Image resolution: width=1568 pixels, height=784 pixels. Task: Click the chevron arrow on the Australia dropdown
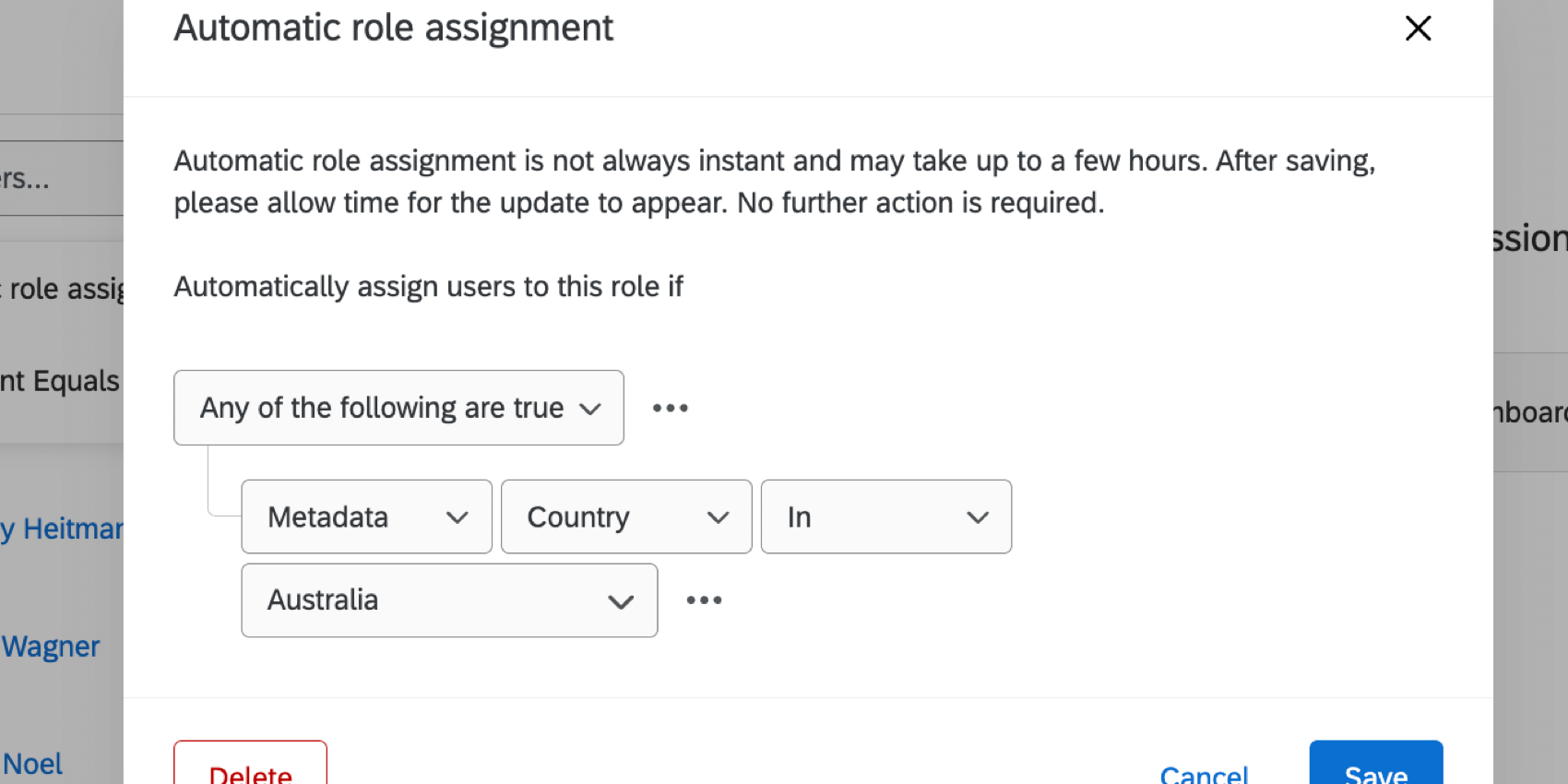pyautogui.click(x=621, y=601)
